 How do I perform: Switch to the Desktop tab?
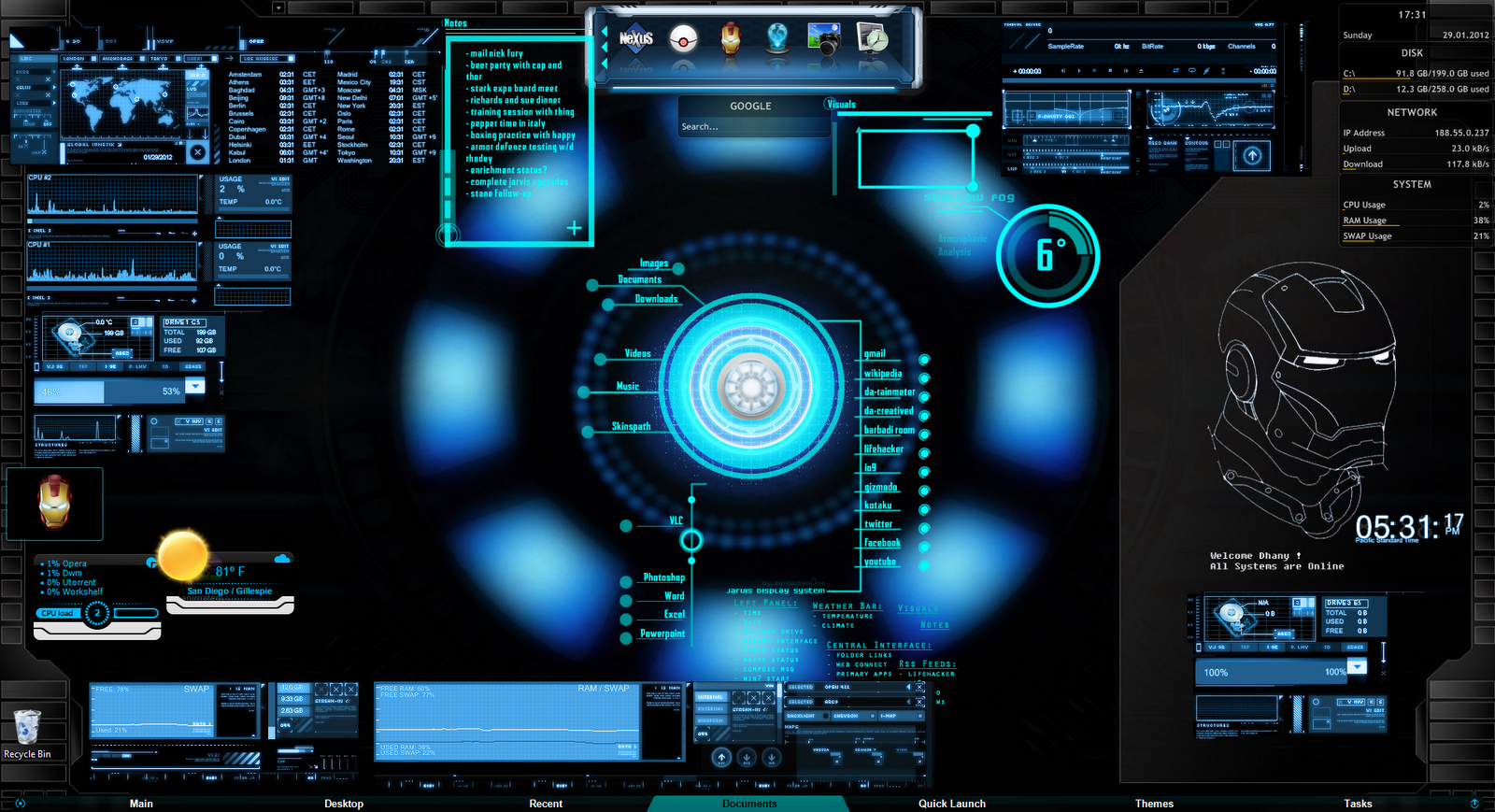click(x=344, y=804)
